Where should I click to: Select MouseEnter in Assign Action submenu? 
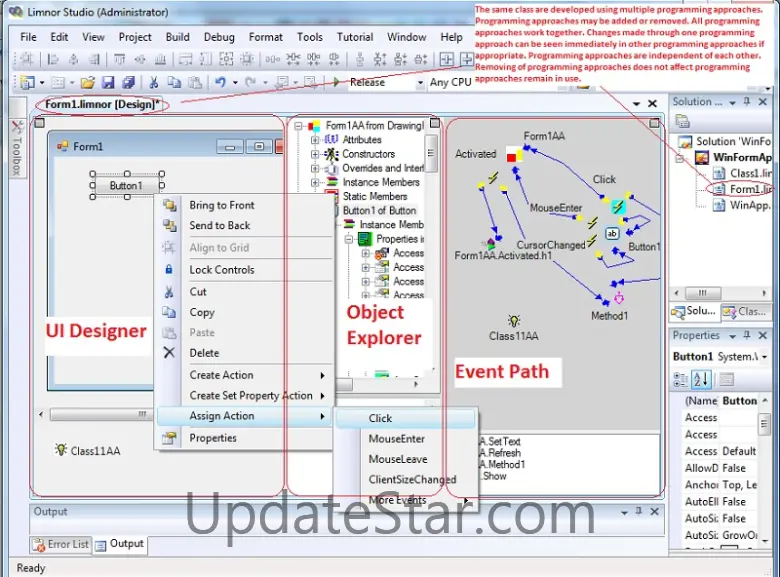pyautogui.click(x=405, y=439)
